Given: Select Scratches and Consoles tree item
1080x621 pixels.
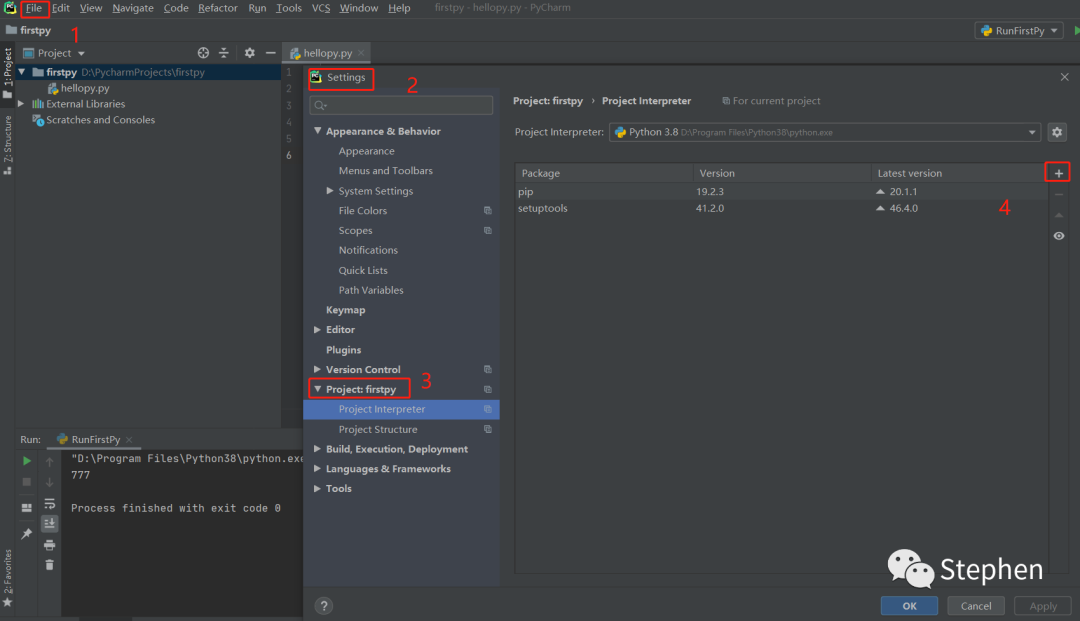Looking at the screenshot, I should (x=101, y=120).
